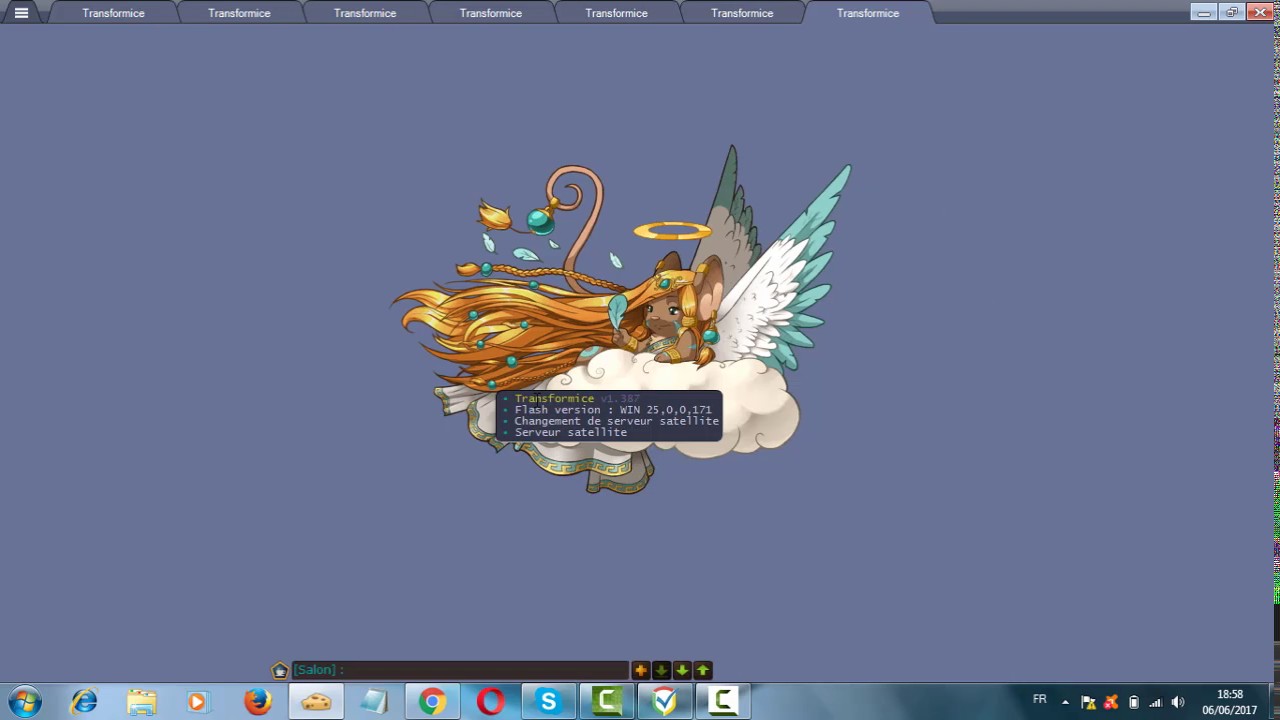
Task: Open Skype from the taskbar
Action: click(548, 702)
